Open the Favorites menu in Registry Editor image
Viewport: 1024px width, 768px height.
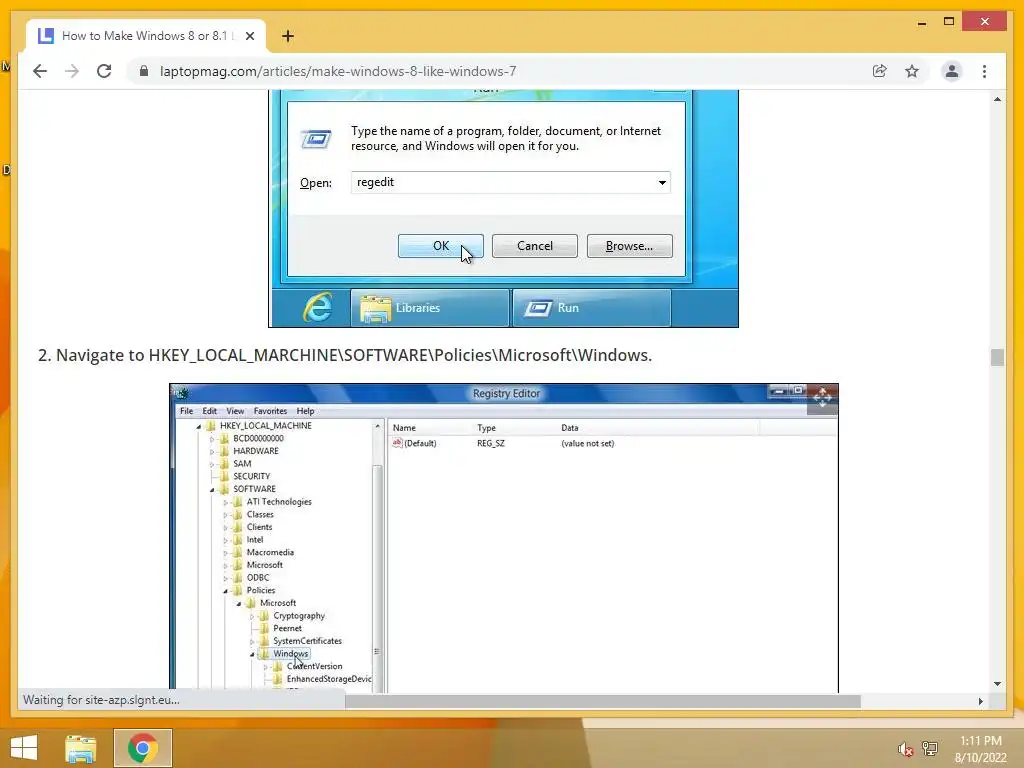coord(270,411)
